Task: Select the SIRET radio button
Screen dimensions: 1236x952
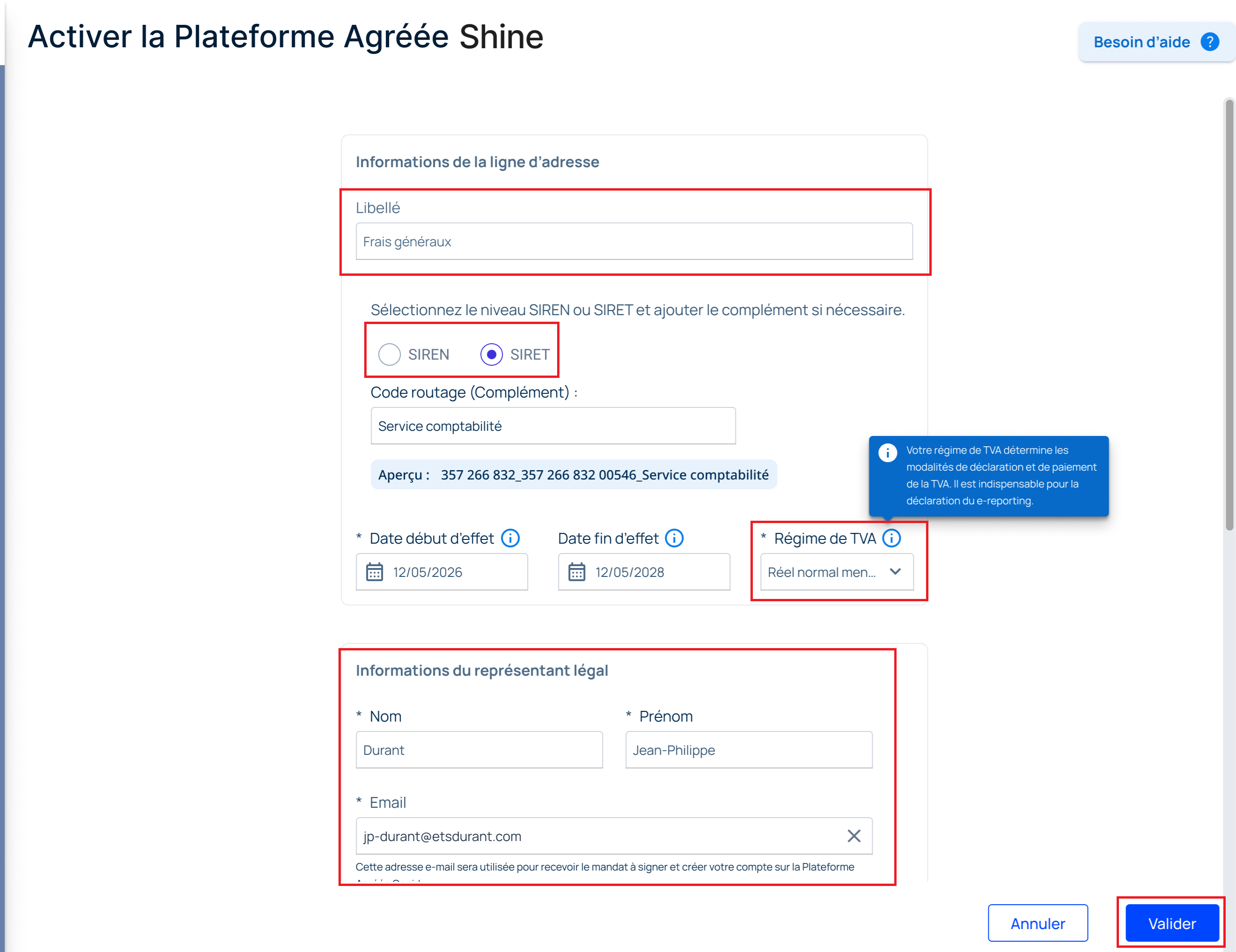Action: [491, 354]
